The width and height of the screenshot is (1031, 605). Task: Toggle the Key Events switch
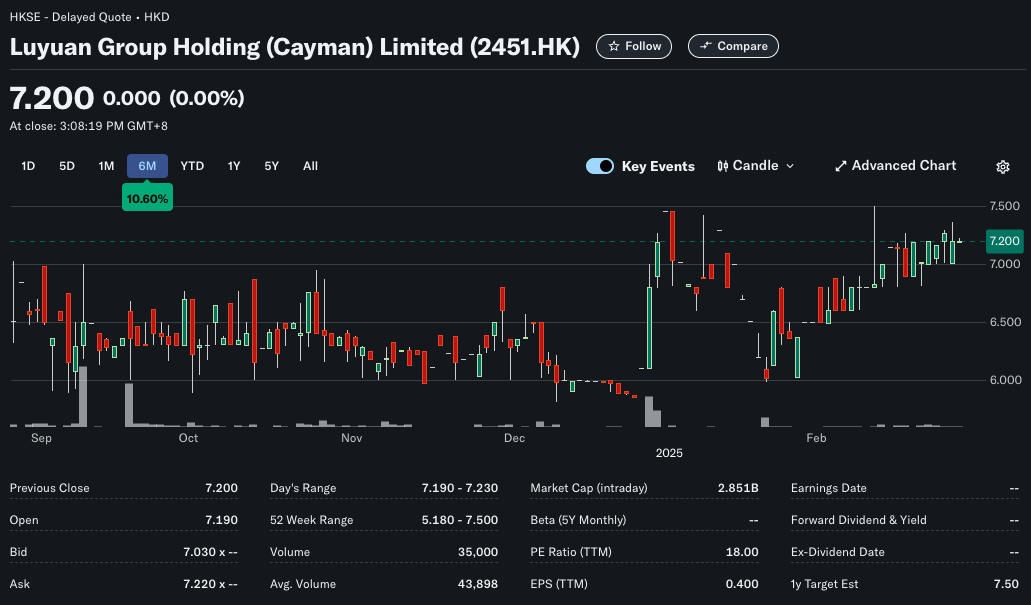600,166
